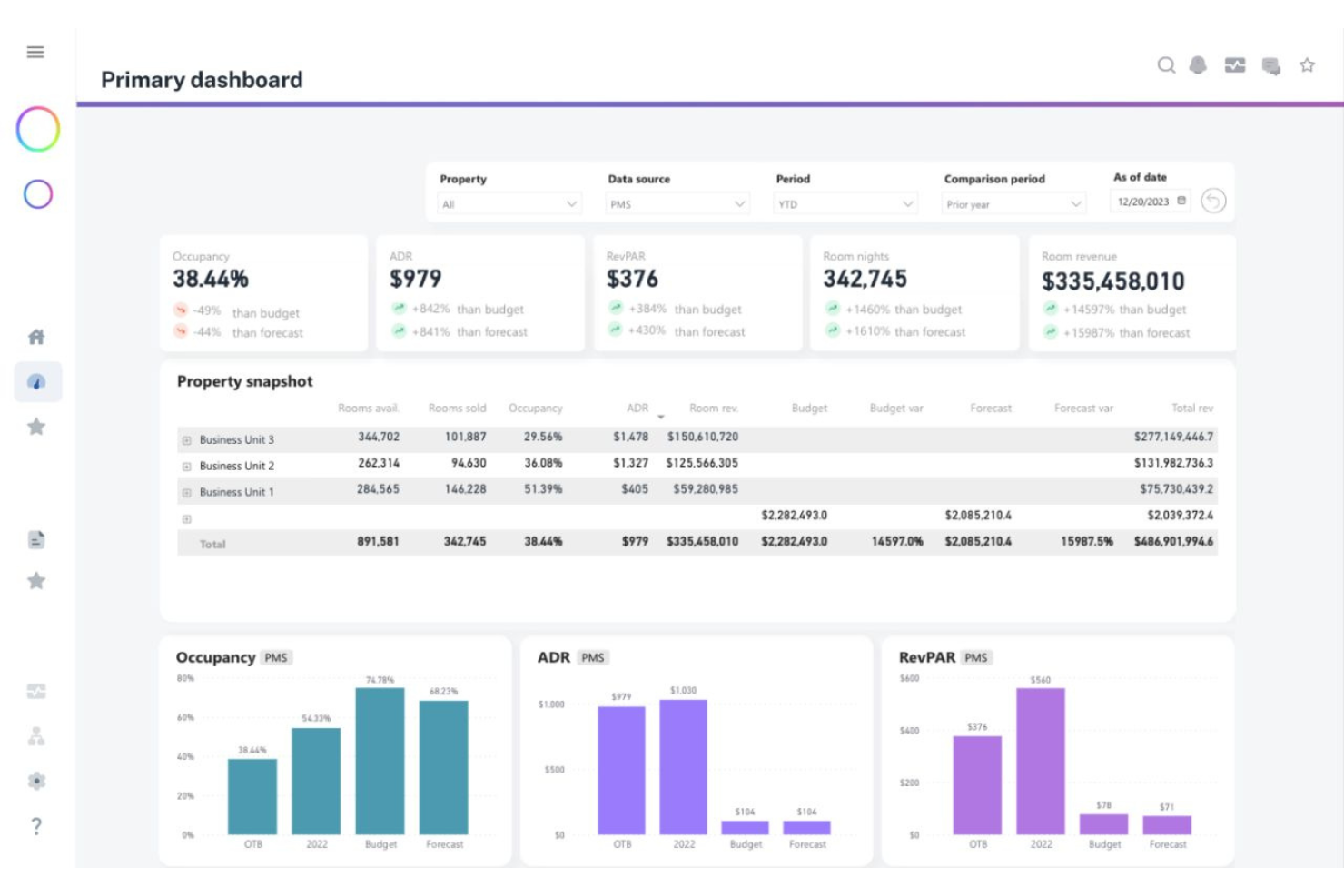
Task: Open the notifications bell icon
Action: pyautogui.click(x=1199, y=66)
